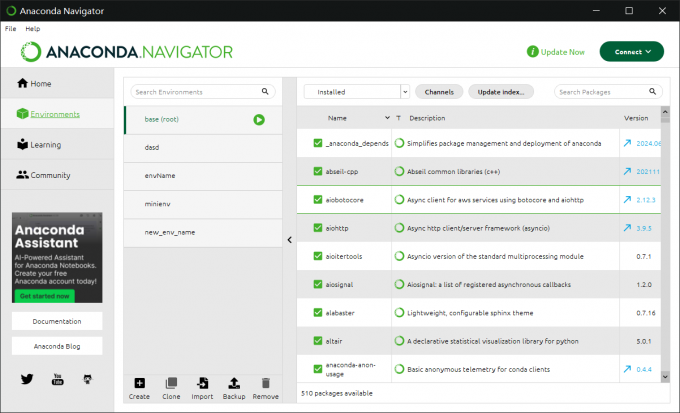Viewport: 680px width, 413px height.
Task: Click the upgrade arrow for _anaconda_depends
Action: [x=627, y=143]
